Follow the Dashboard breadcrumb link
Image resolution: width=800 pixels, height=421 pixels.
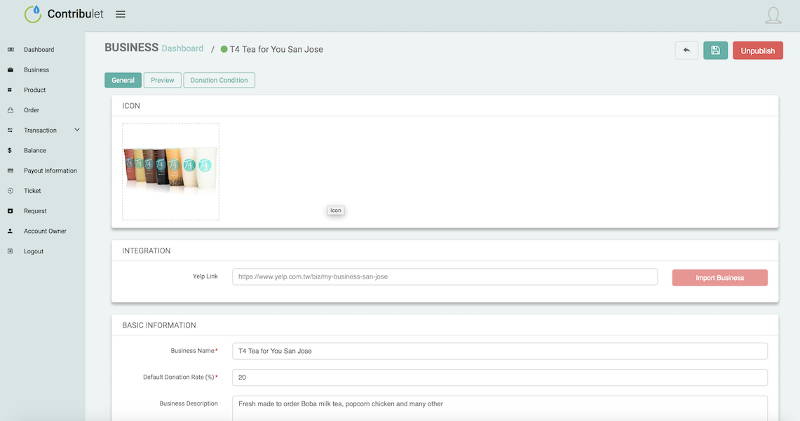(182, 48)
